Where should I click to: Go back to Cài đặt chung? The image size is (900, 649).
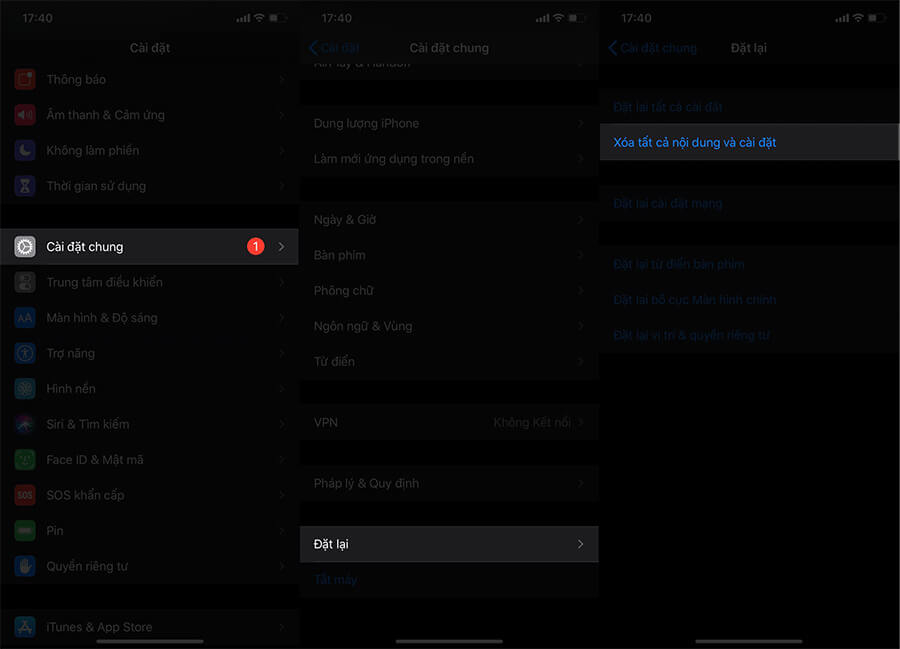tap(653, 48)
